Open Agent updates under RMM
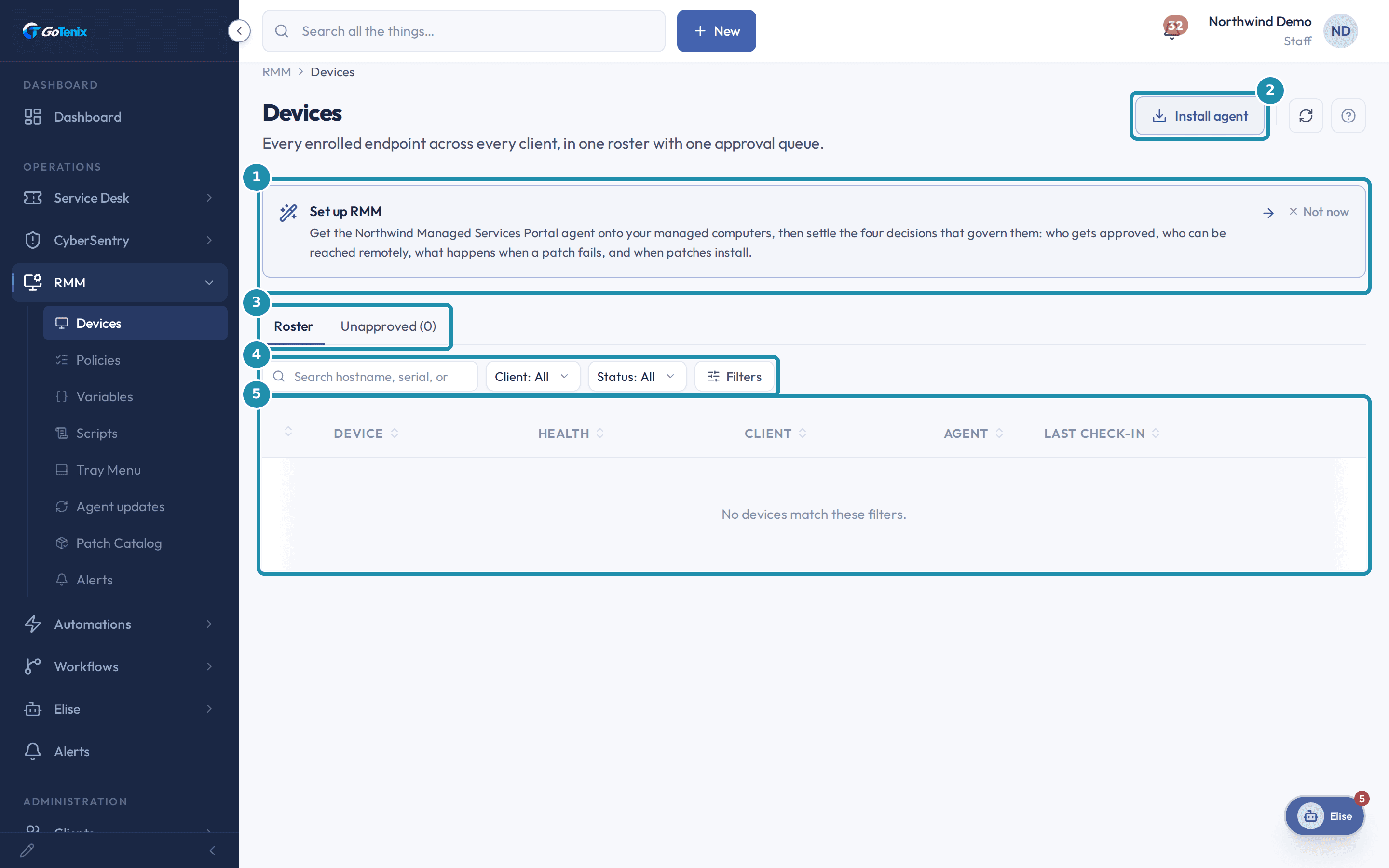This screenshot has width=1389, height=868. tap(136, 507)
